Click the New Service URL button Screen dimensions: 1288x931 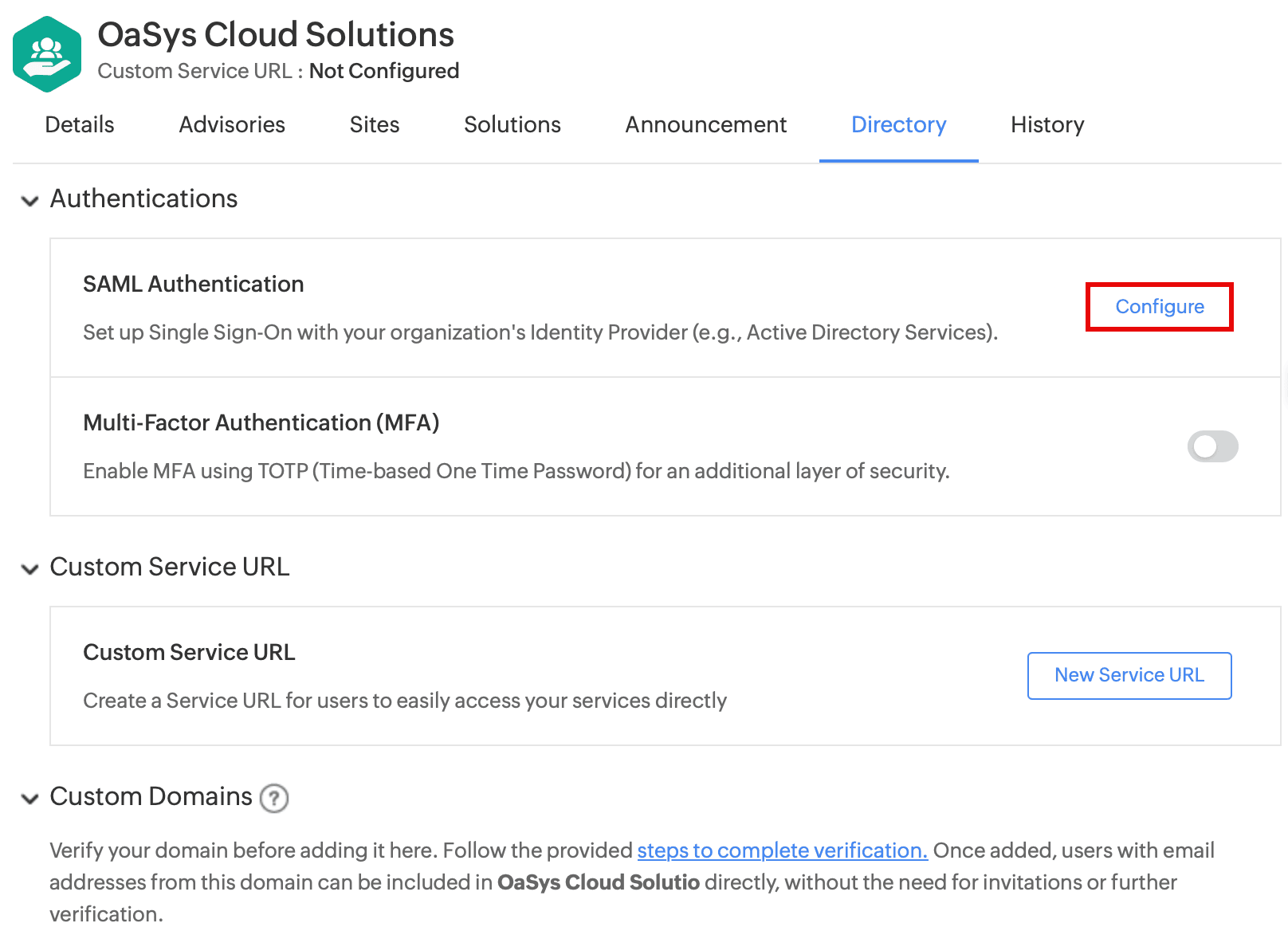[1129, 675]
